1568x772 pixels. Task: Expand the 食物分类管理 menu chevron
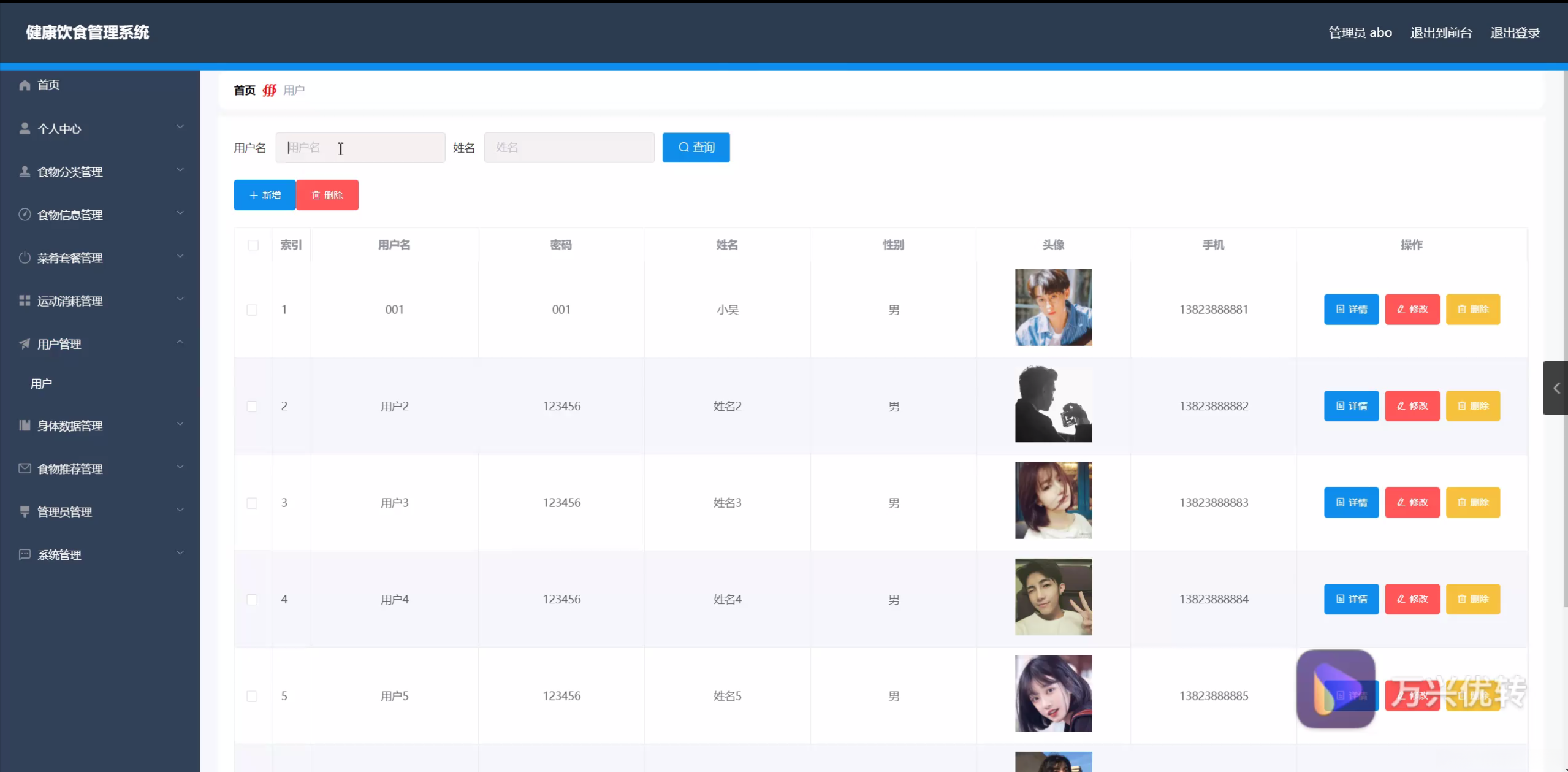(x=180, y=170)
